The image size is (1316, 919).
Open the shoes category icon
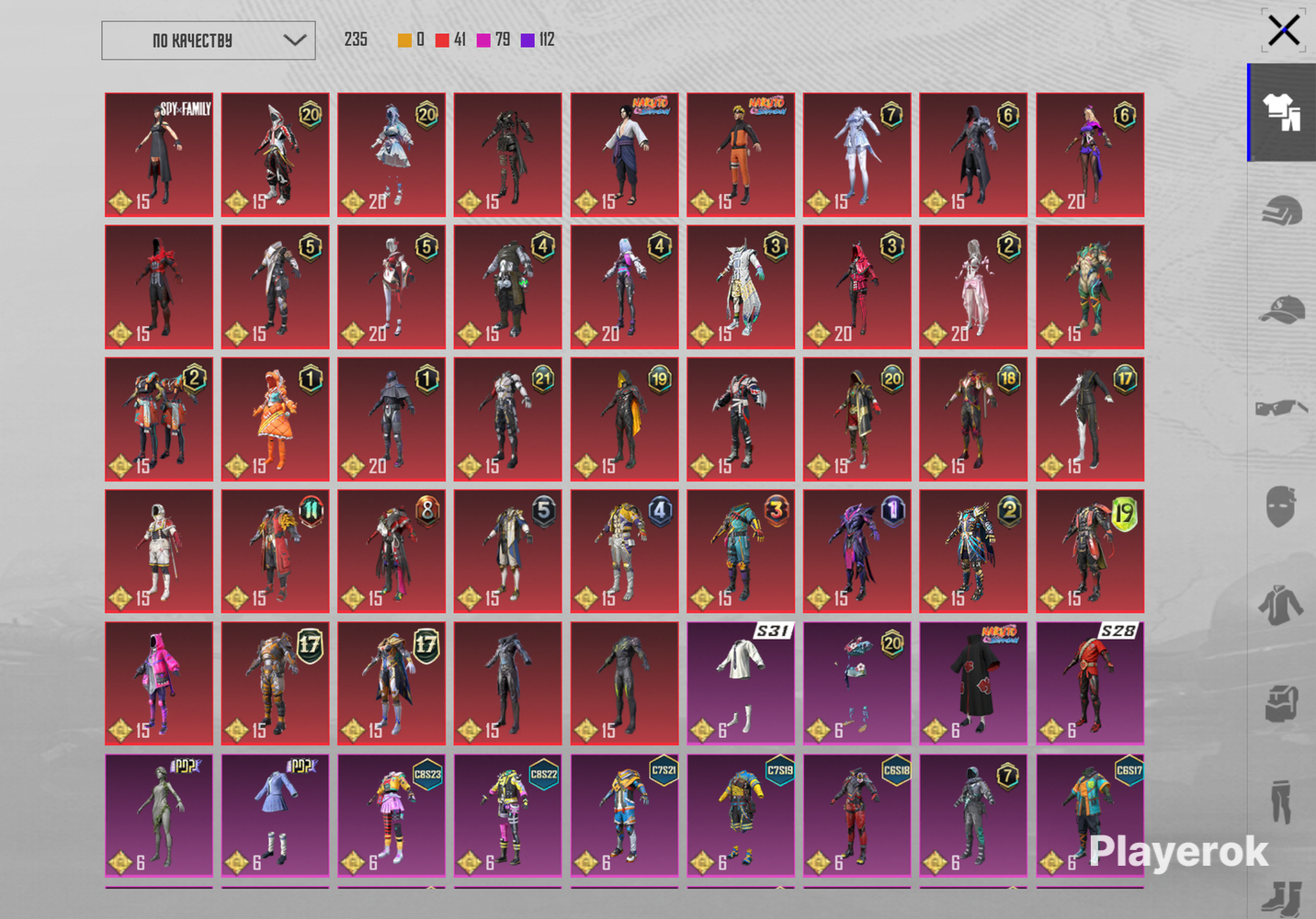[1282, 898]
